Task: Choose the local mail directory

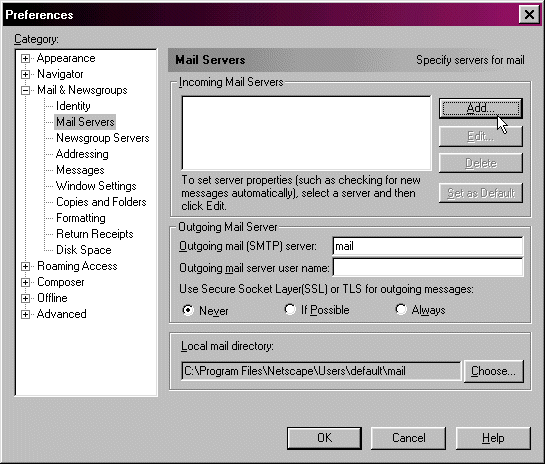Action: (493, 371)
